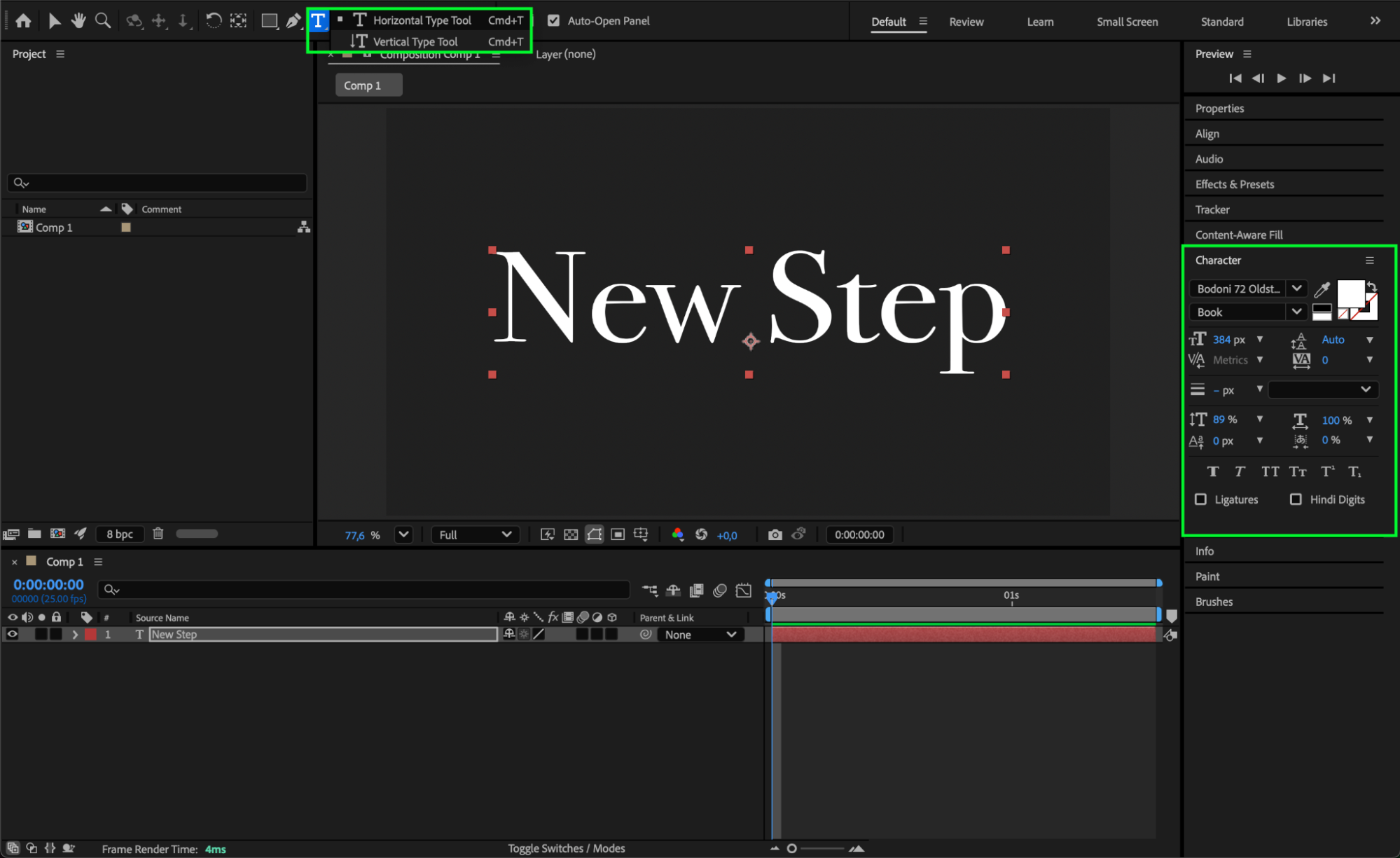Take a snapshot with camera icon

coord(775,534)
